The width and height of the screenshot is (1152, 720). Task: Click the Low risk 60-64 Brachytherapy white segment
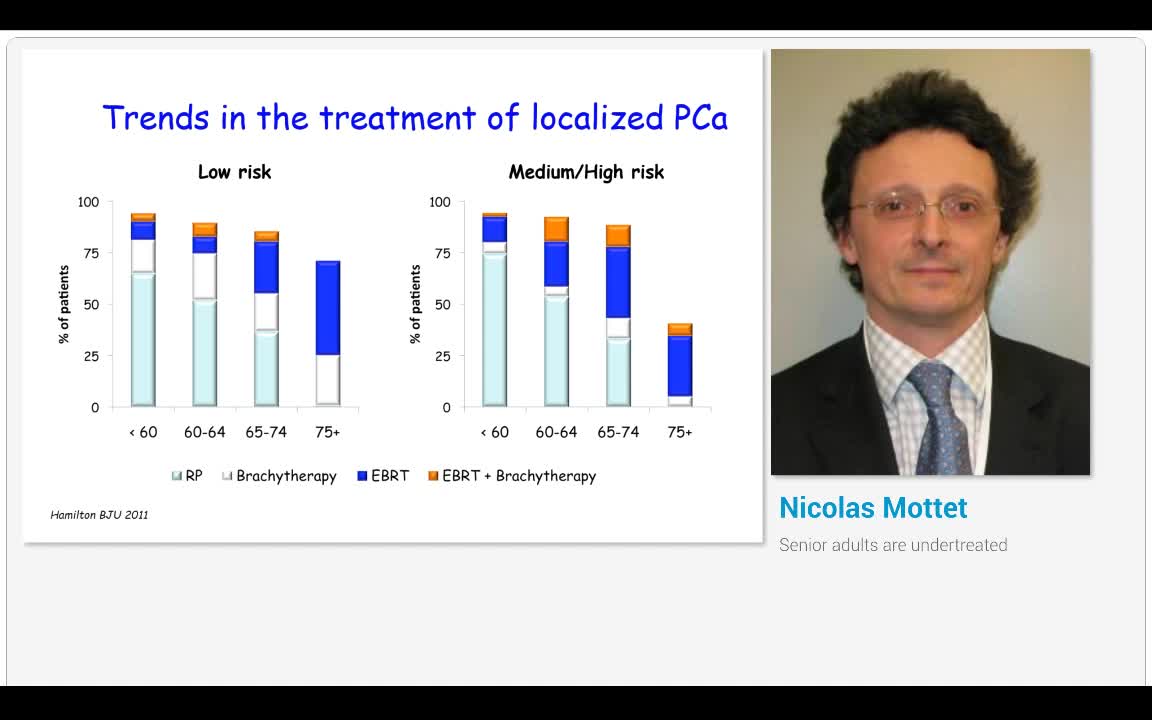[205, 275]
